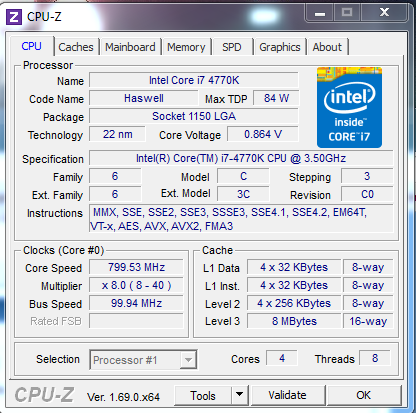416x413 pixels.
Task: Select the CPU tab
Action: (x=32, y=46)
